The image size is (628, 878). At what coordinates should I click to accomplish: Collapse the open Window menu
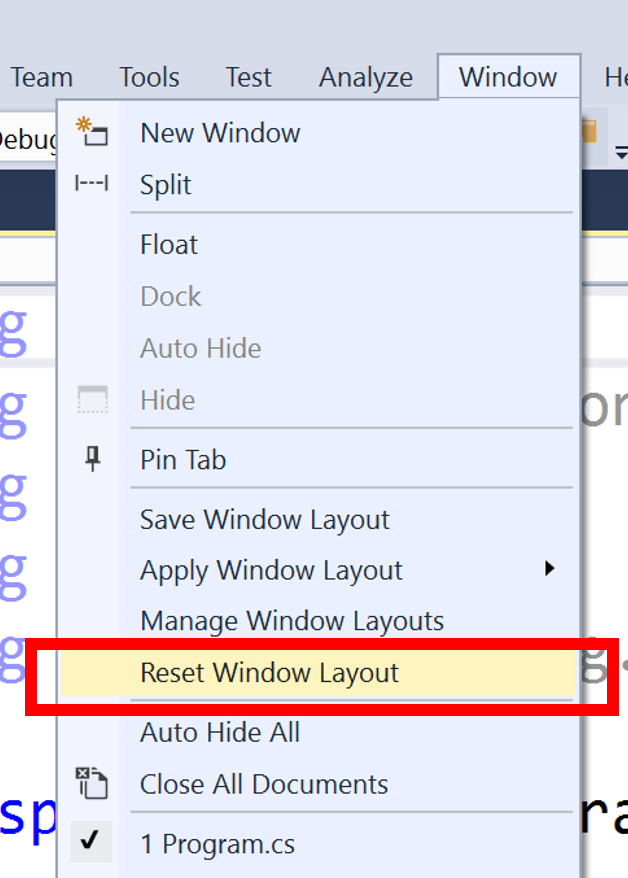click(x=508, y=77)
